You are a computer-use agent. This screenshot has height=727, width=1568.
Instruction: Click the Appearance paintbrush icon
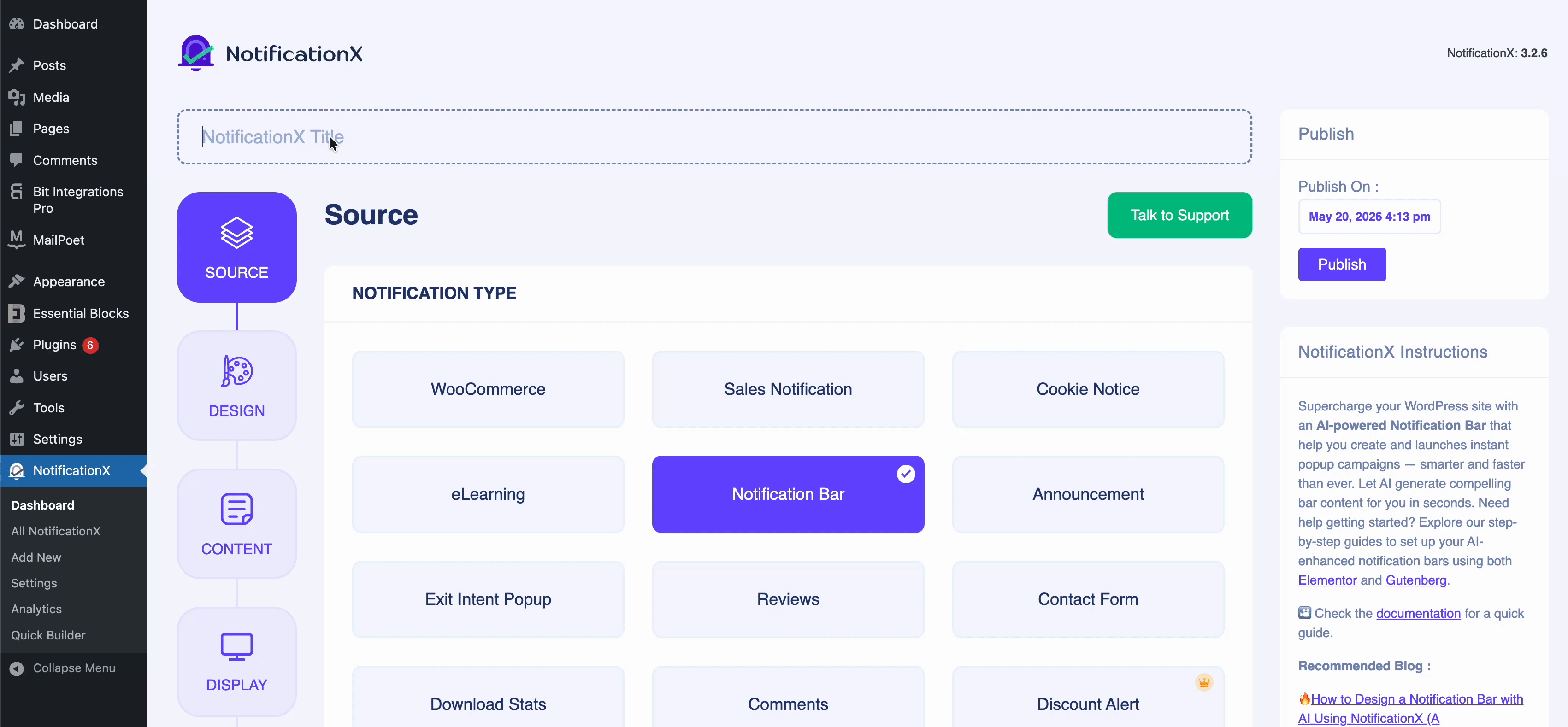click(17, 281)
